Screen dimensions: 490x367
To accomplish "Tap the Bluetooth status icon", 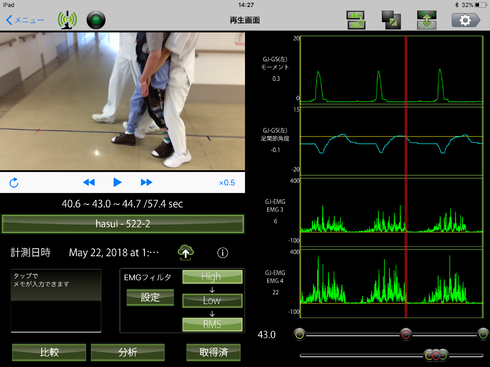I will 457,5.
